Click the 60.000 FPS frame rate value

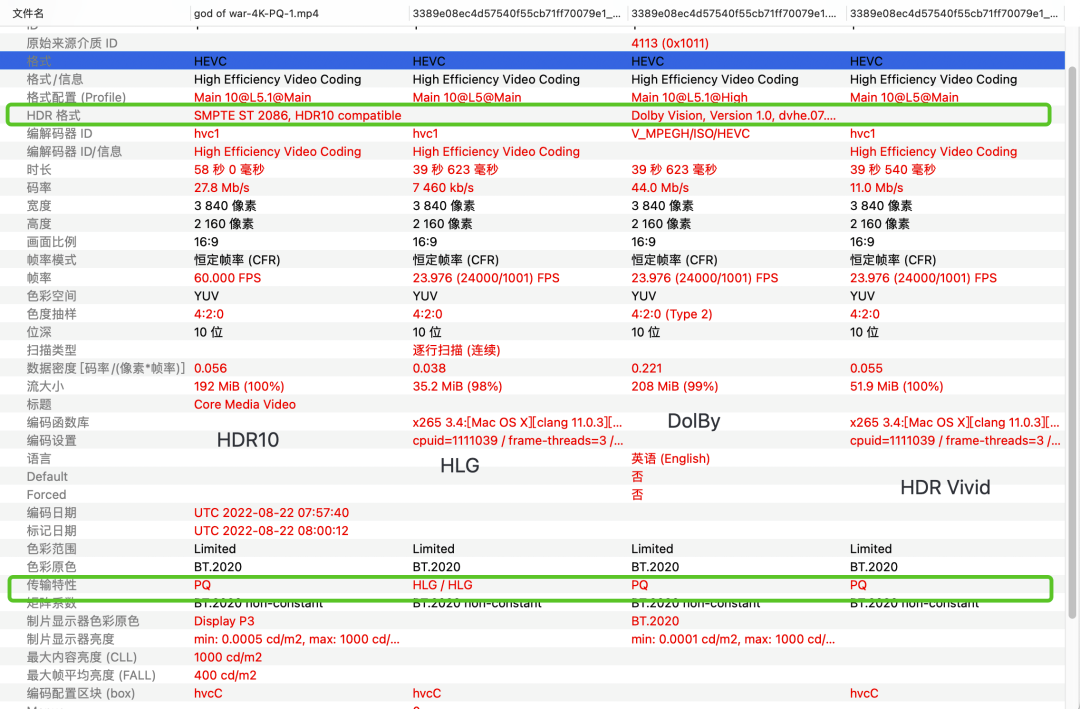227,277
